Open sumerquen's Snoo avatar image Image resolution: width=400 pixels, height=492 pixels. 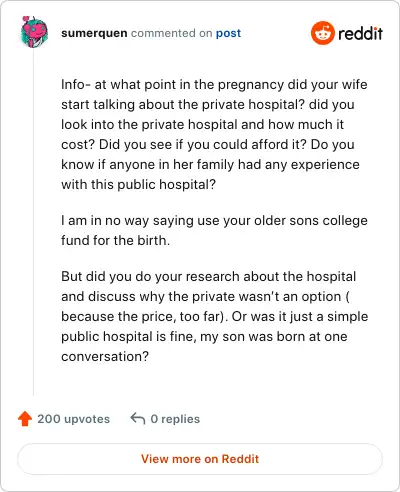34,32
